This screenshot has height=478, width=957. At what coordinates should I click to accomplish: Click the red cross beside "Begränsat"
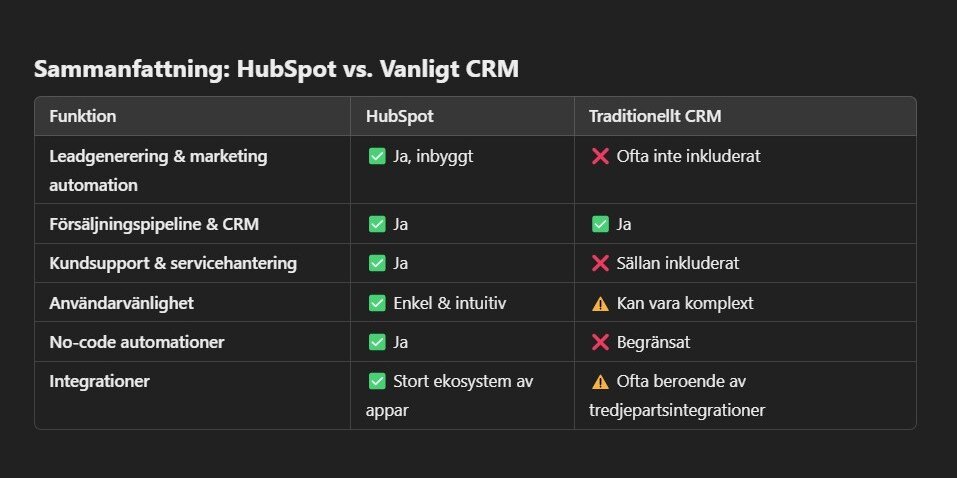pyautogui.click(x=601, y=342)
